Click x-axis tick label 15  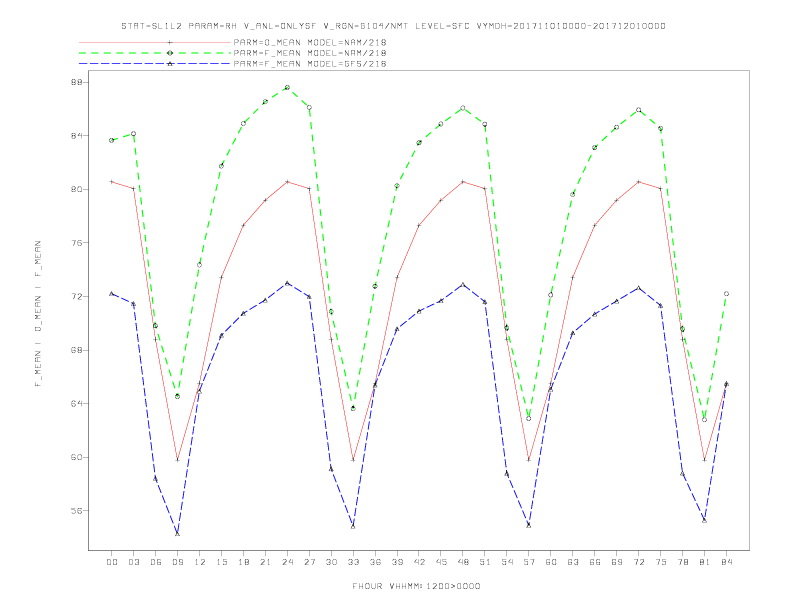point(221,562)
